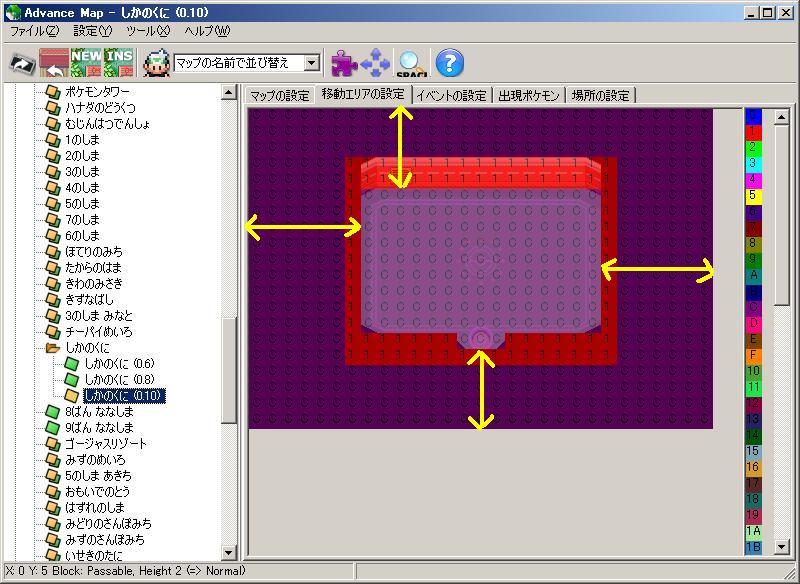
Task: Pick the red 1 movement swatch
Action: [753, 131]
